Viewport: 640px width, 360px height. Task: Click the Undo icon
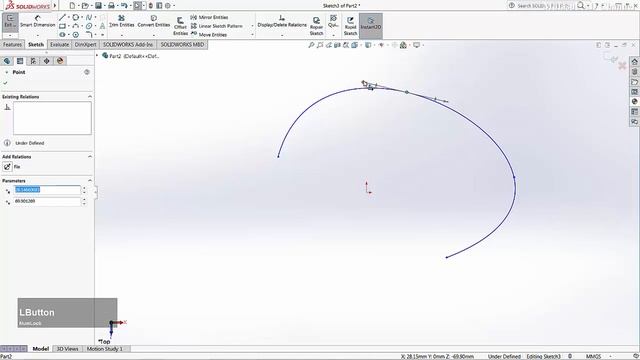[124, 6]
